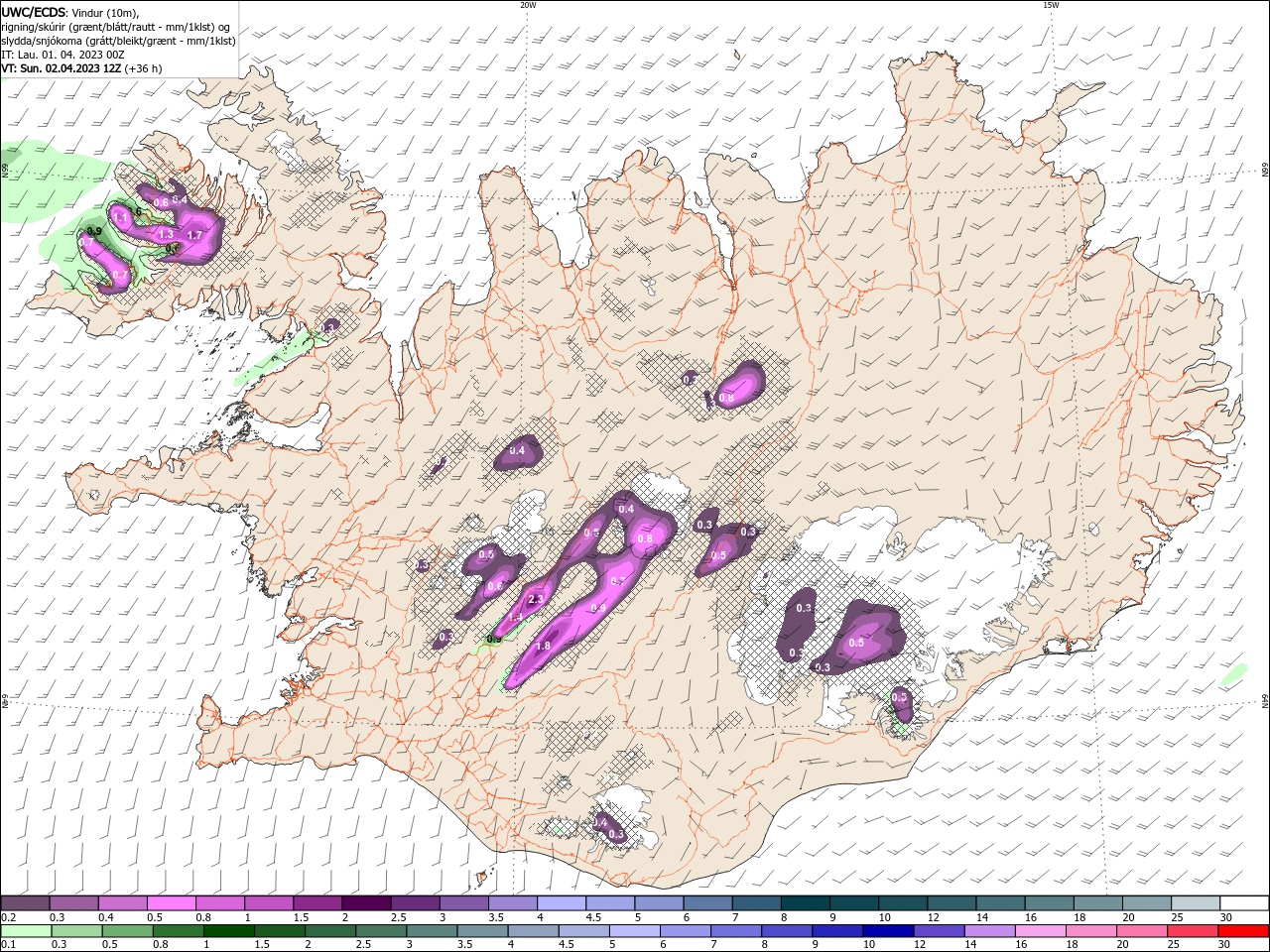Choose the 25 swatch in the lower legend row
1270x952 pixels.
pyautogui.click(x=1192, y=931)
